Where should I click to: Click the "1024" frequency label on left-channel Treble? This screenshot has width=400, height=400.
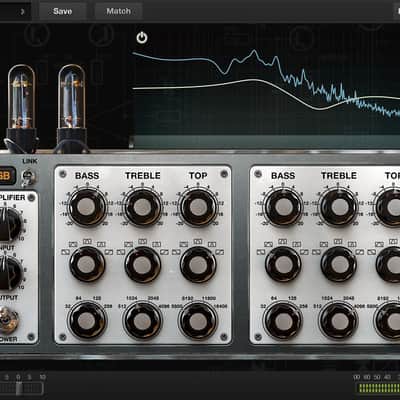(132, 298)
